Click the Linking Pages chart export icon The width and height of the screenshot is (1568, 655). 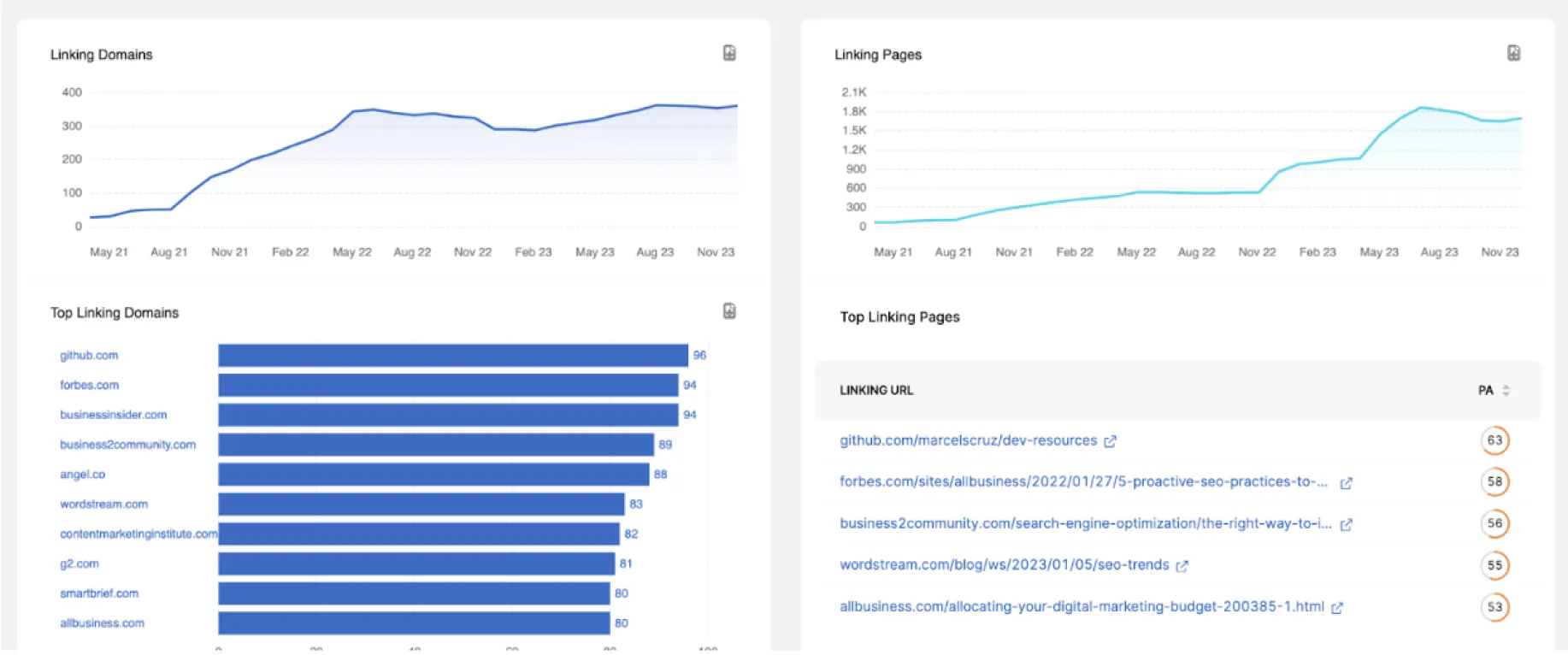tap(1512, 53)
